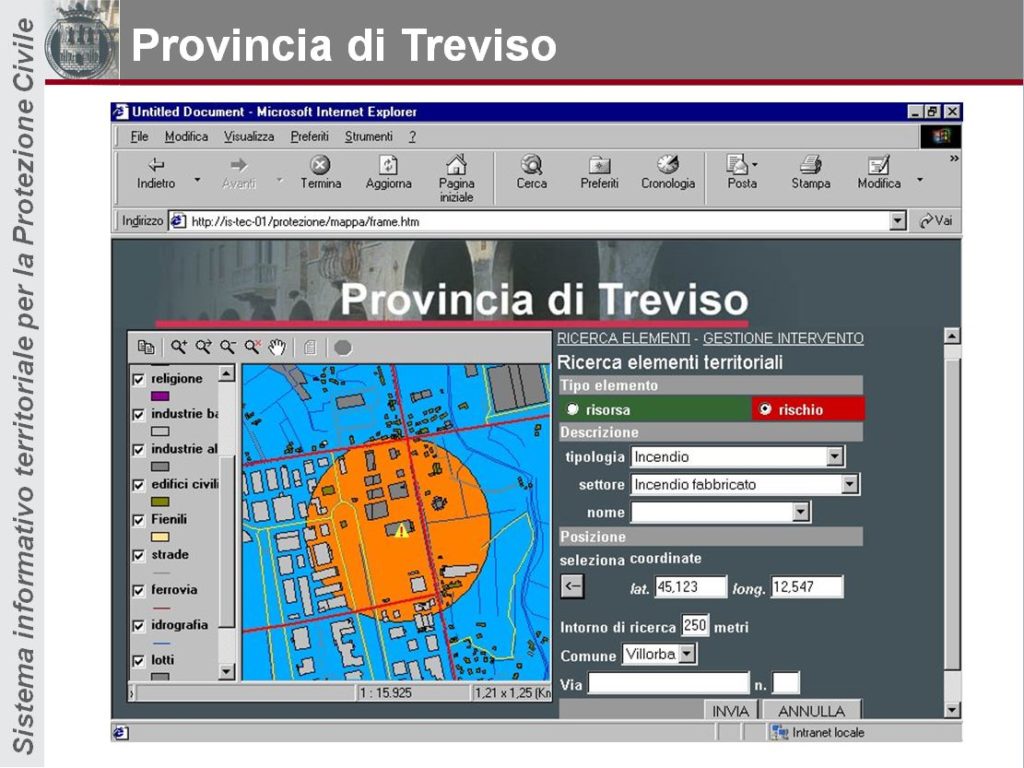This screenshot has height=768, width=1024.
Task: Toggle the edifici civili layer checkbox
Action: pos(138,485)
